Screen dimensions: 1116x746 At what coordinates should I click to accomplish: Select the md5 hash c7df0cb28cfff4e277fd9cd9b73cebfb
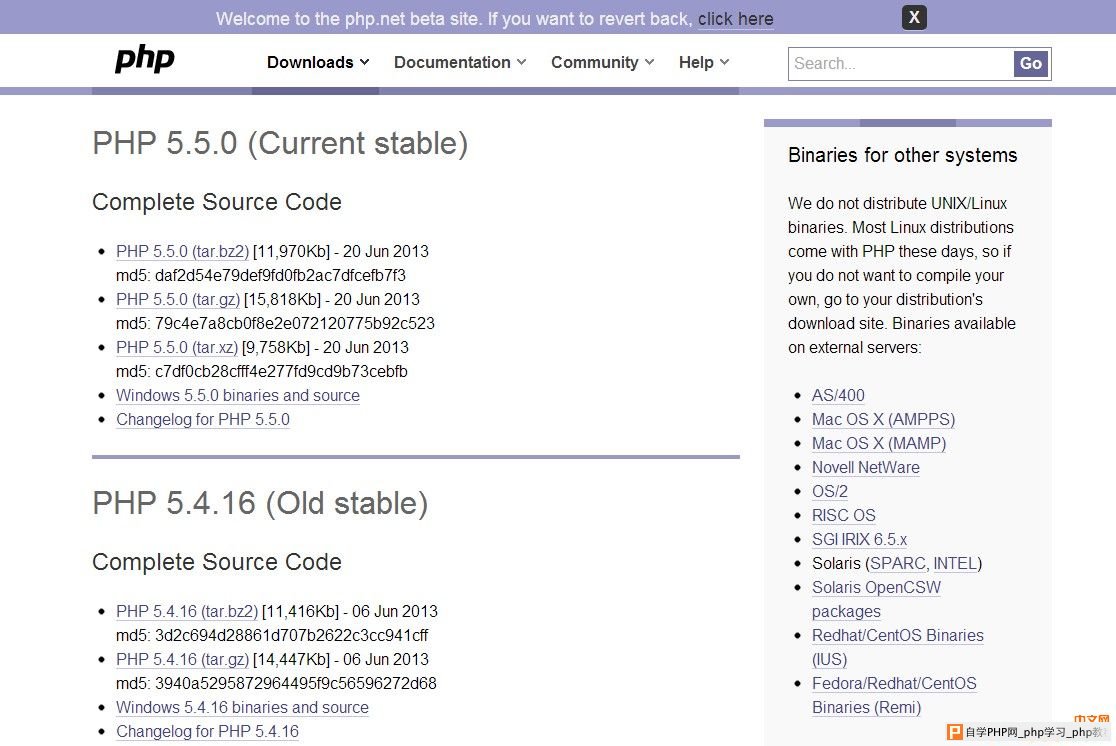point(281,372)
